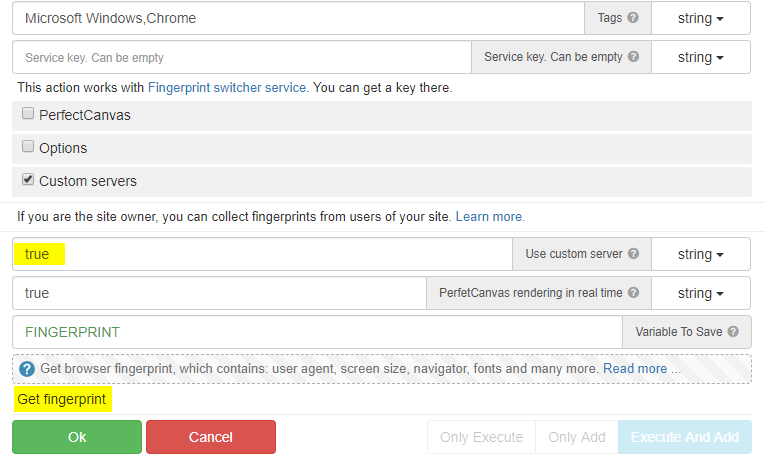Image resolution: width=765 pixels, height=466 pixels.
Task: Uncheck the Custom servers checkbox
Action: pos(28,180)
